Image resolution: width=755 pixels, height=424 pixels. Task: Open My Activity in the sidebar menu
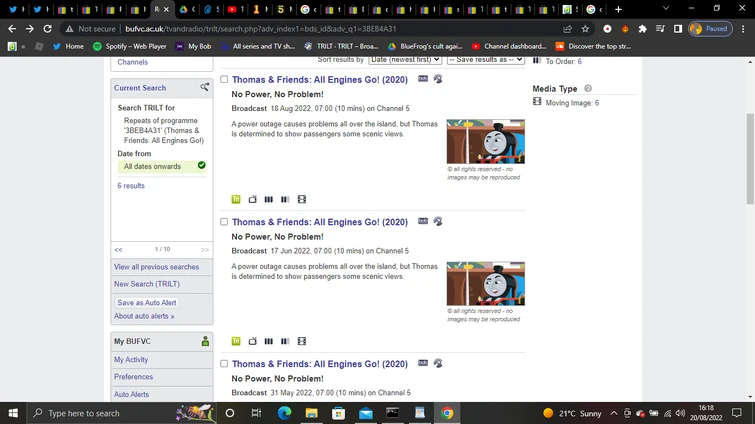point(131,360)
